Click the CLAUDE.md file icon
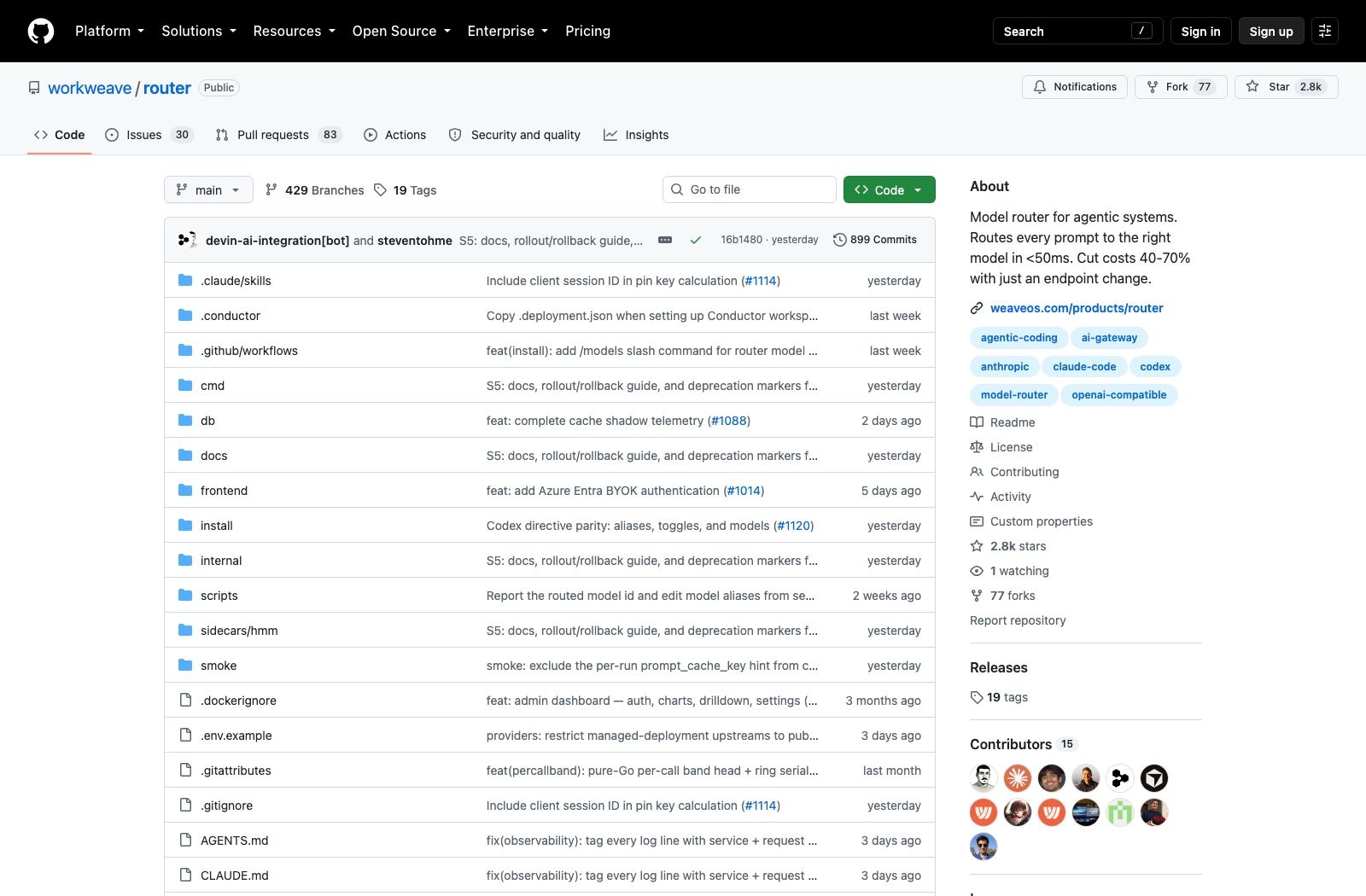 click(x=185, y=876)
